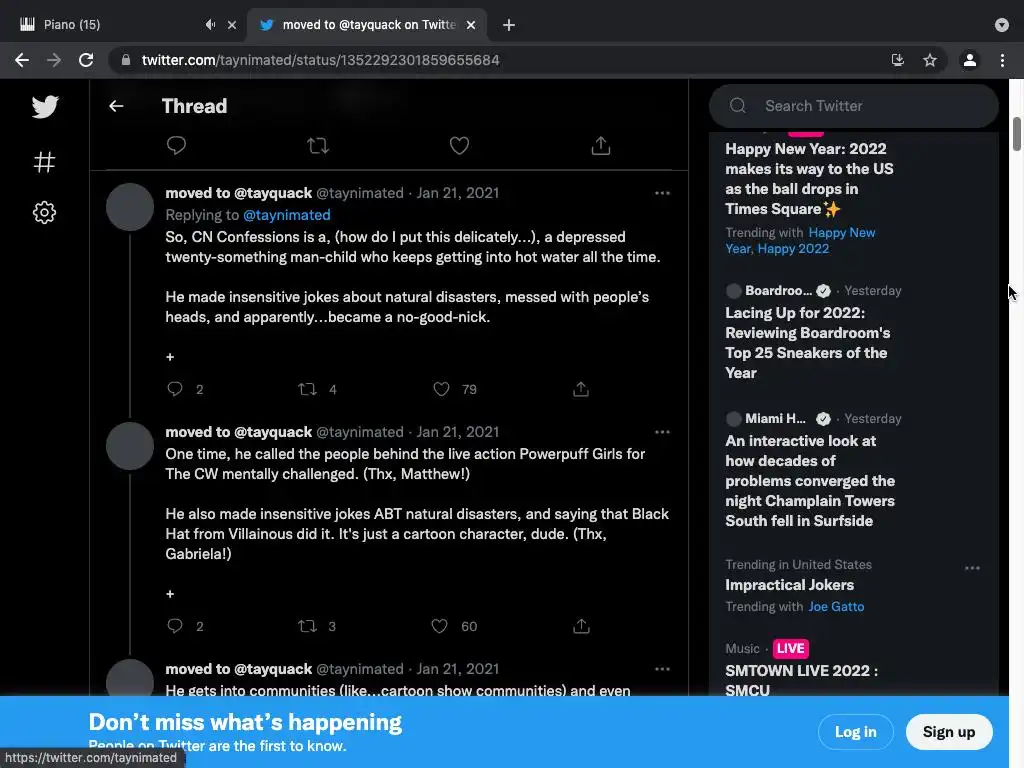Reload the page

tap(86, 60)
